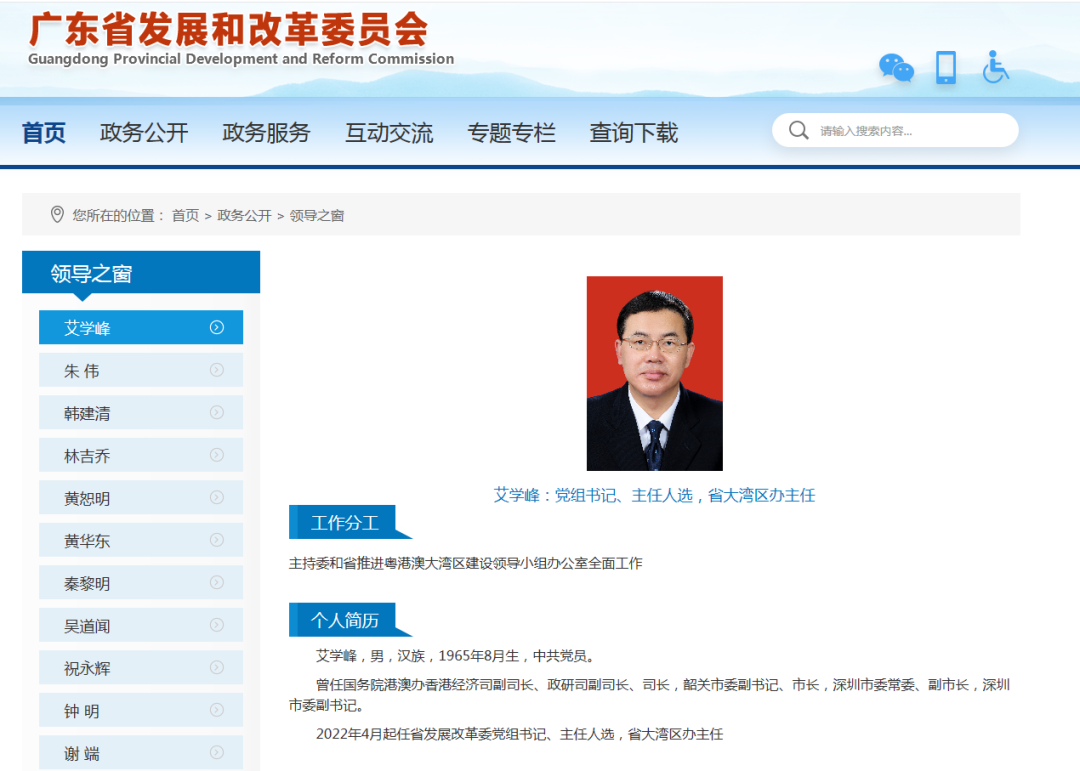Activate the accessibility wheelchair icon
The width and height of the screenshot is (1080, 771).
point(995,68)
